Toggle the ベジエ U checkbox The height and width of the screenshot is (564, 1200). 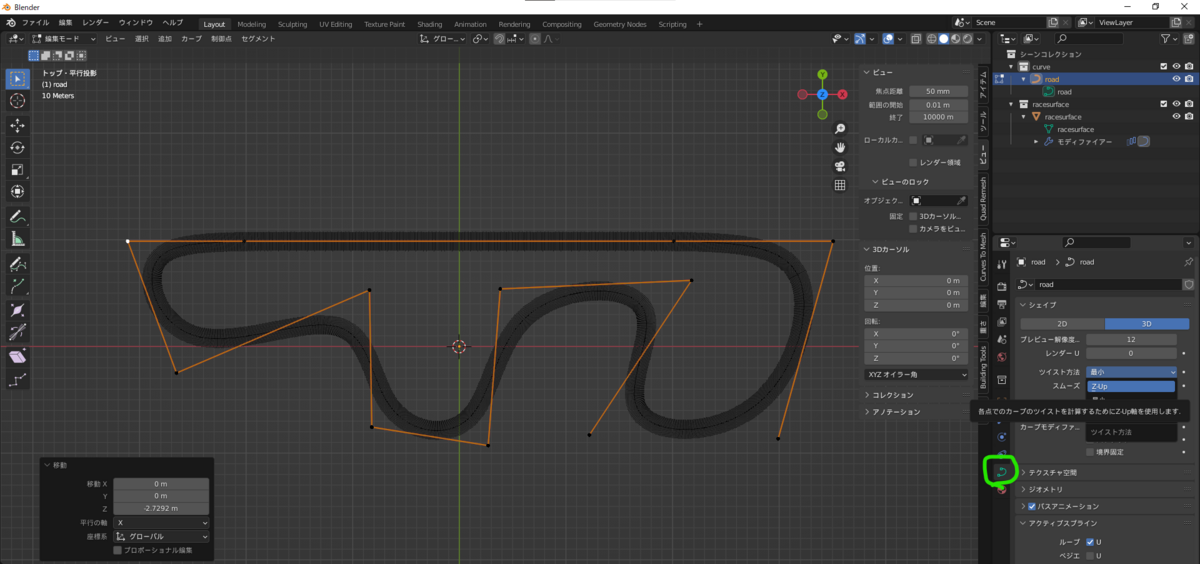click(1089, 555)
